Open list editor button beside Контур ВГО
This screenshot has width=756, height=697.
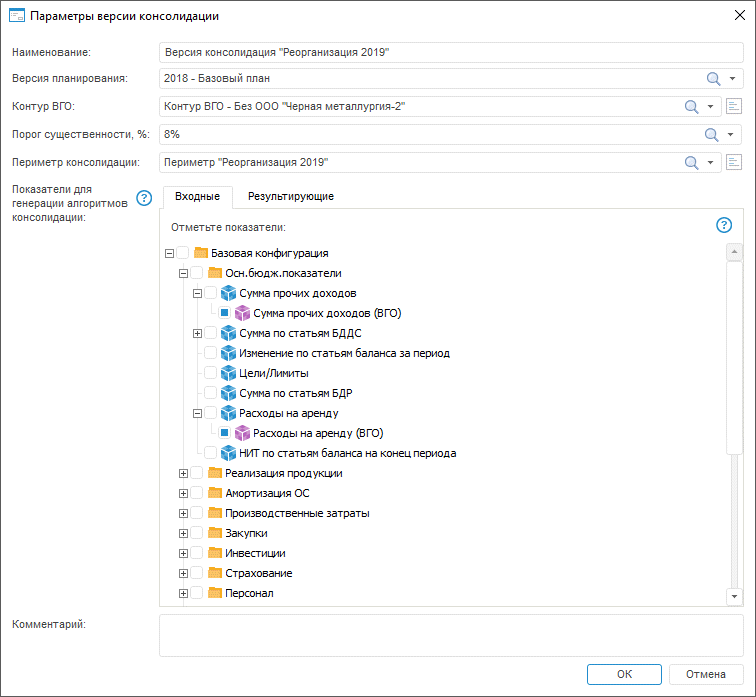click(x=734, y=107)
